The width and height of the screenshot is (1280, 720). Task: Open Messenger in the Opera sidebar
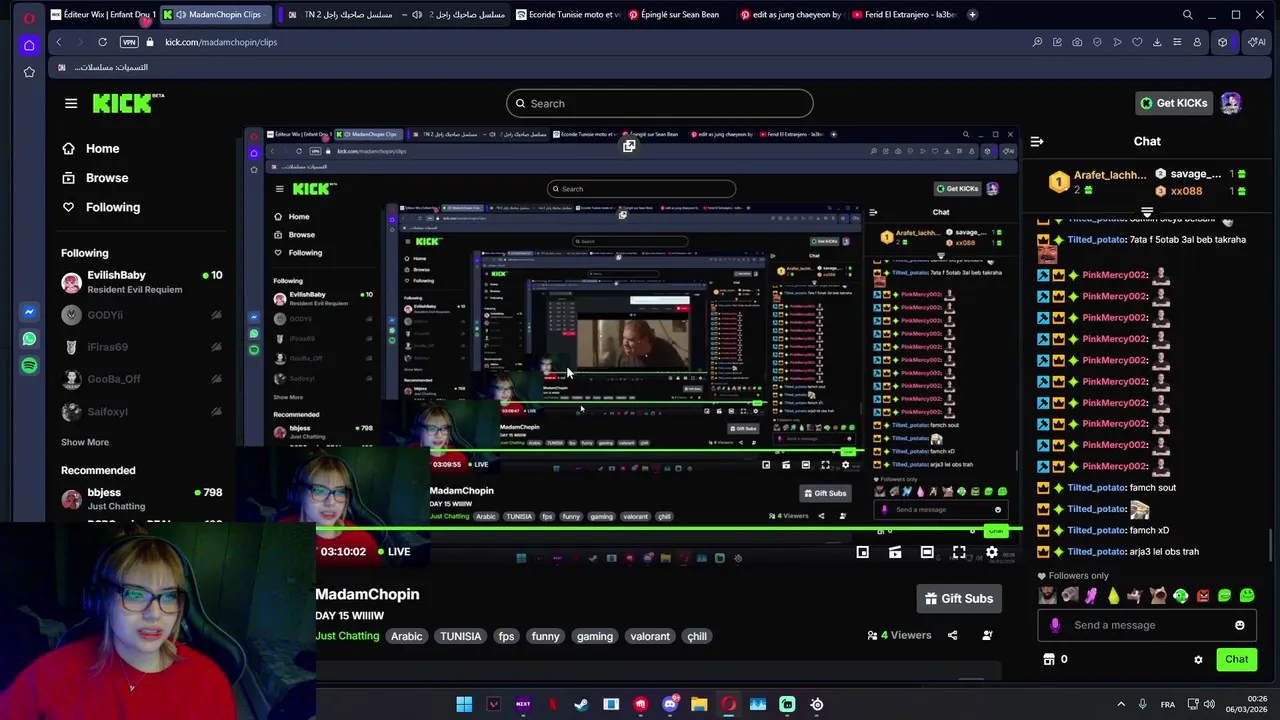[x=29, y=313]
